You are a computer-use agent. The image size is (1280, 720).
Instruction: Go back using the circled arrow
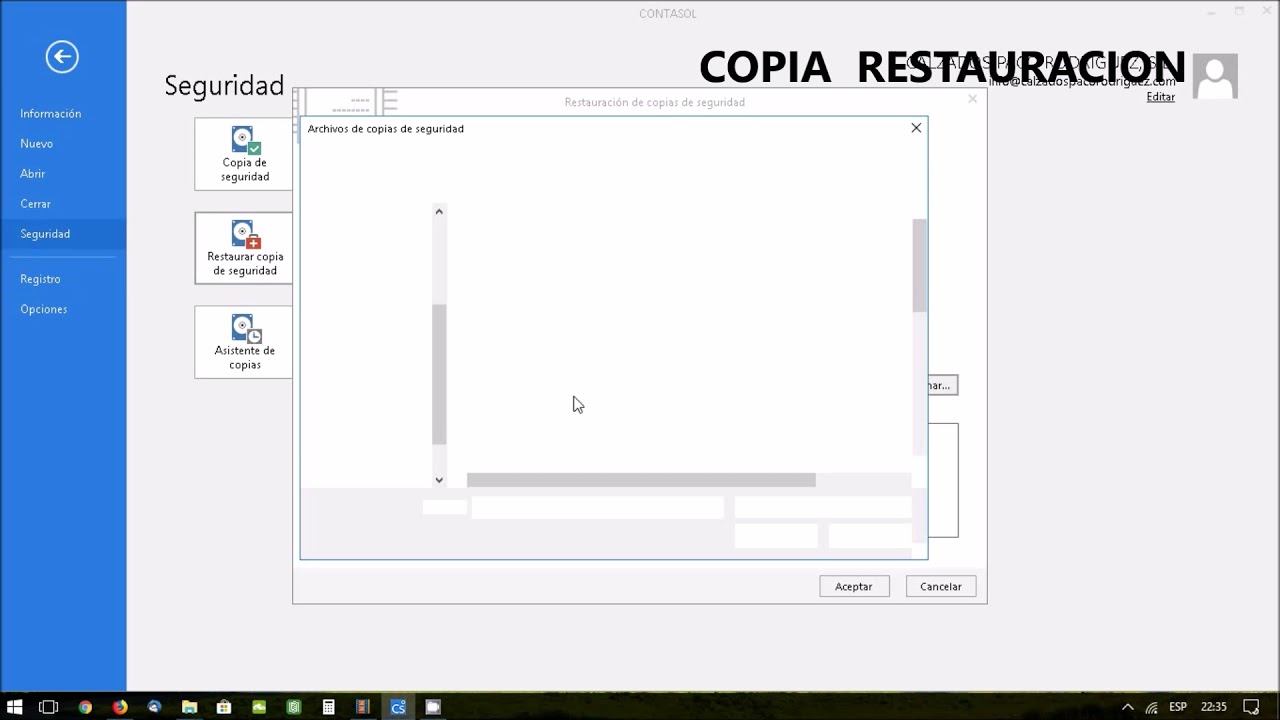point(62,57)
